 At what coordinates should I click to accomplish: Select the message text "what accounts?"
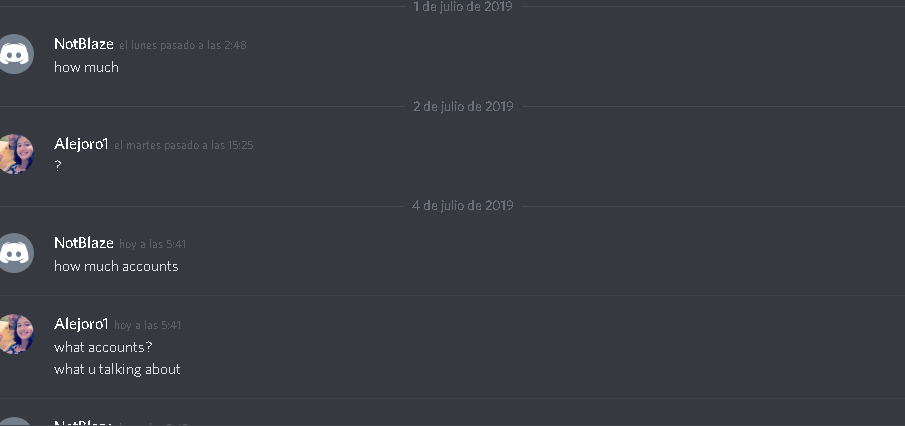click(103, 347)
